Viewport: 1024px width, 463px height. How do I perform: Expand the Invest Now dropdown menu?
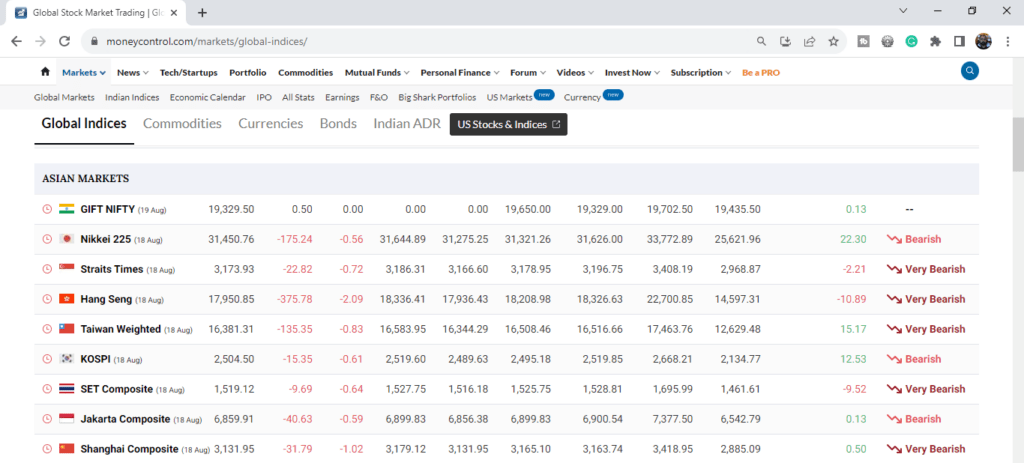[632, 72]
